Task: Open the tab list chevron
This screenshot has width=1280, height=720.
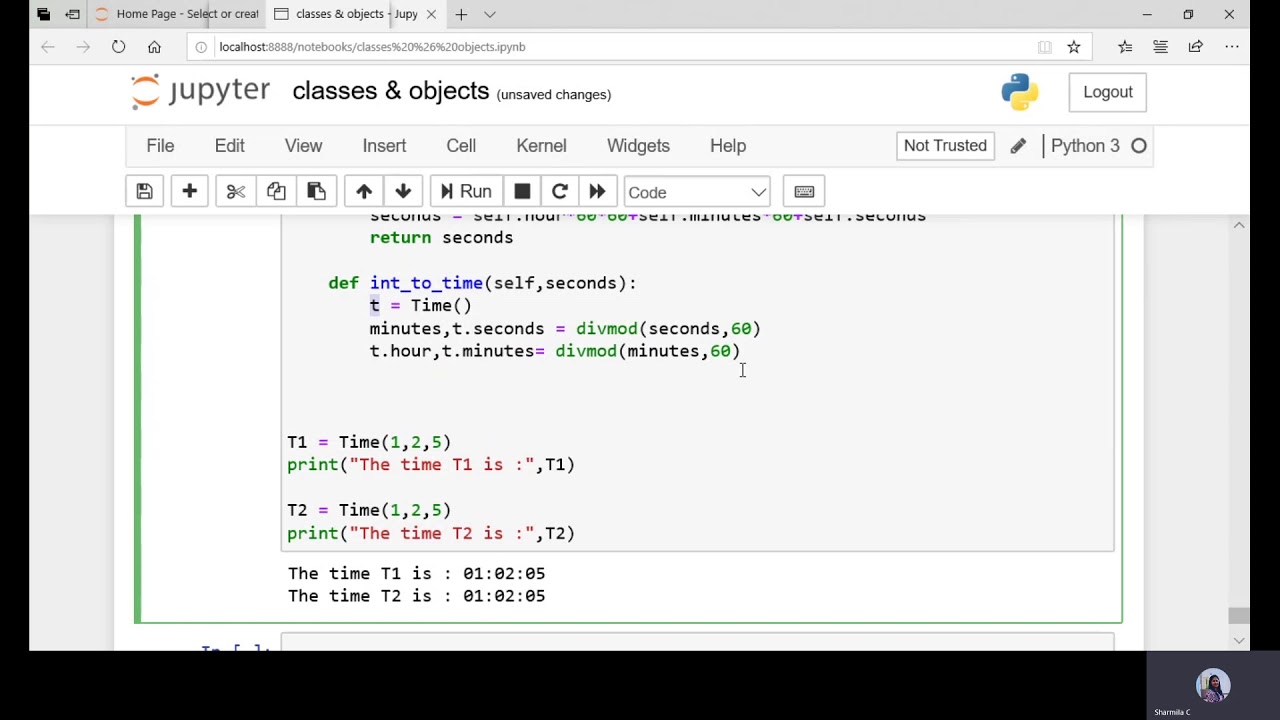Action: coord(490,14)
